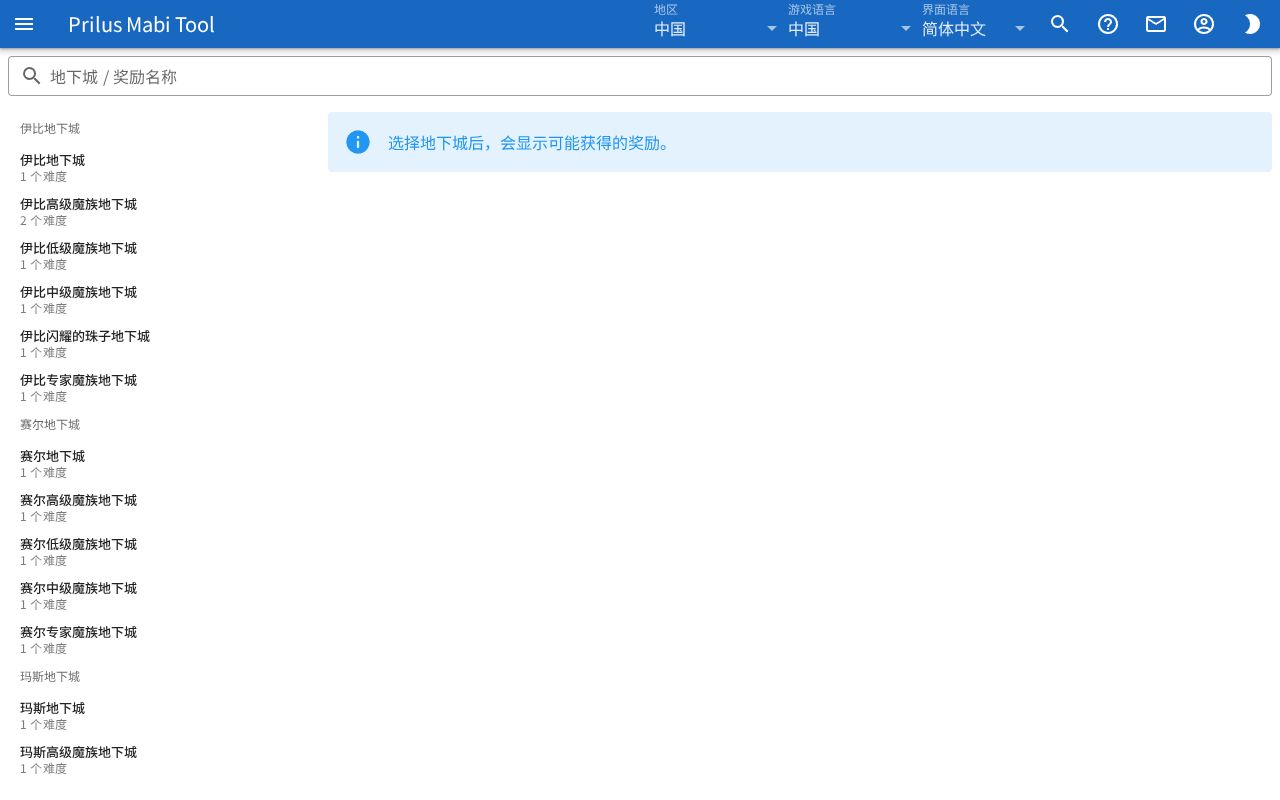
Task: Select 伊比中级魔族地下城
Action: 160,300
